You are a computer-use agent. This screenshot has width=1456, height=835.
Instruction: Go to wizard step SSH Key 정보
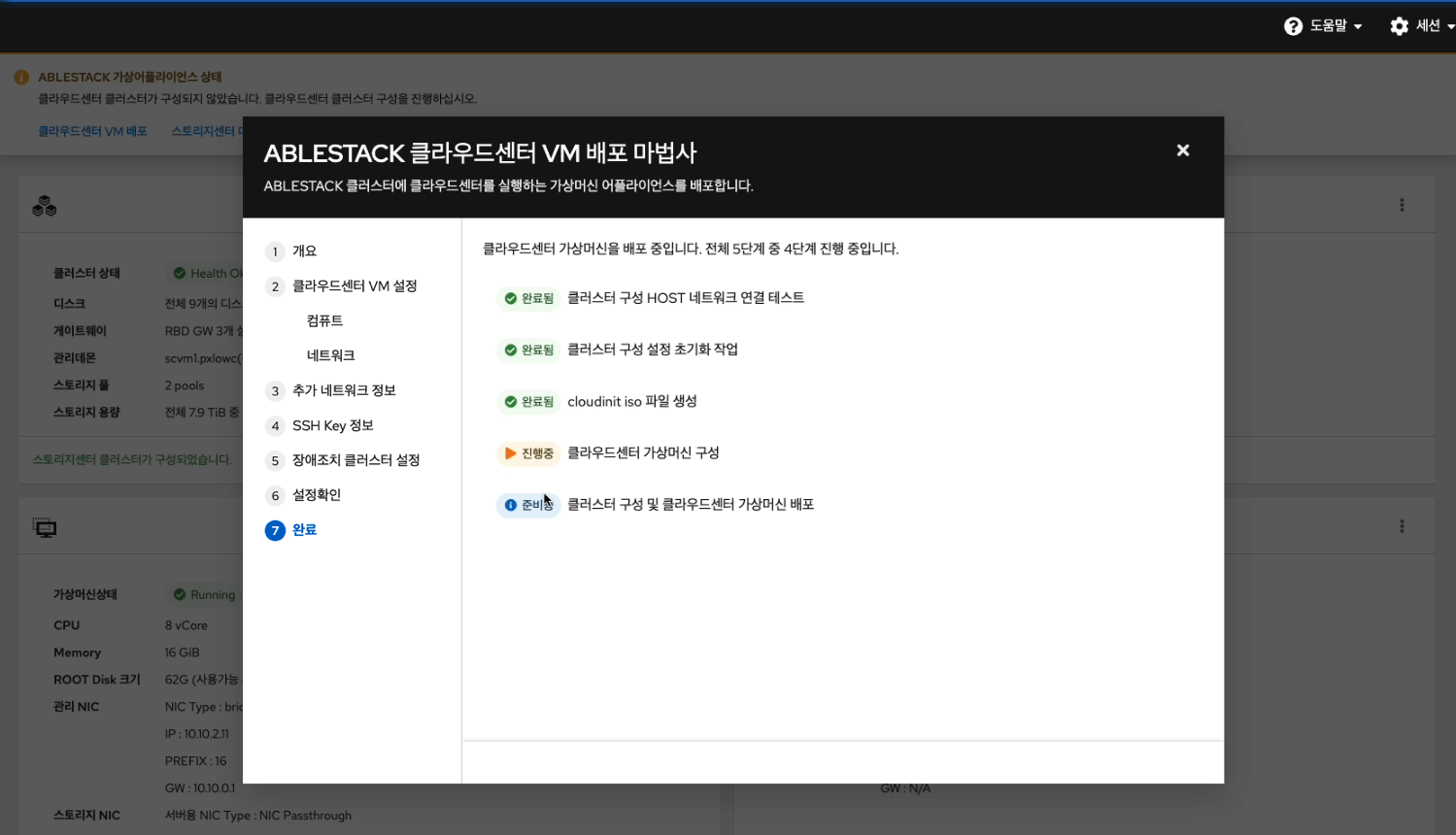tap(320, 425)
